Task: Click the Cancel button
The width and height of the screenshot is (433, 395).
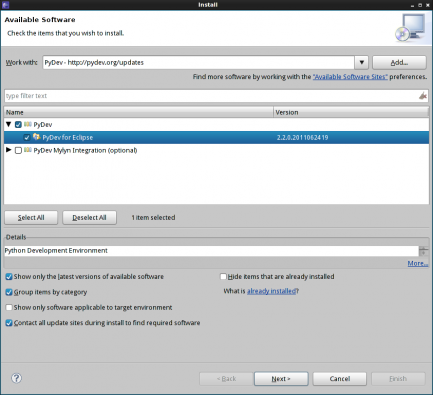Action: pyautogui.click(x=340, y=379)
